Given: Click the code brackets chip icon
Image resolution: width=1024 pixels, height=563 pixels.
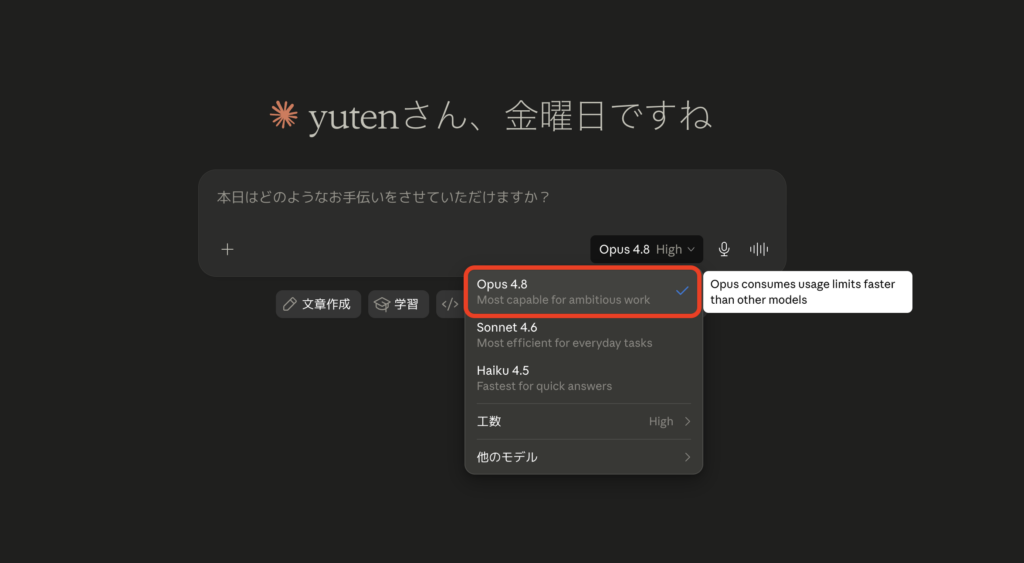Looking at the screenshot, I should coord(450,304).
